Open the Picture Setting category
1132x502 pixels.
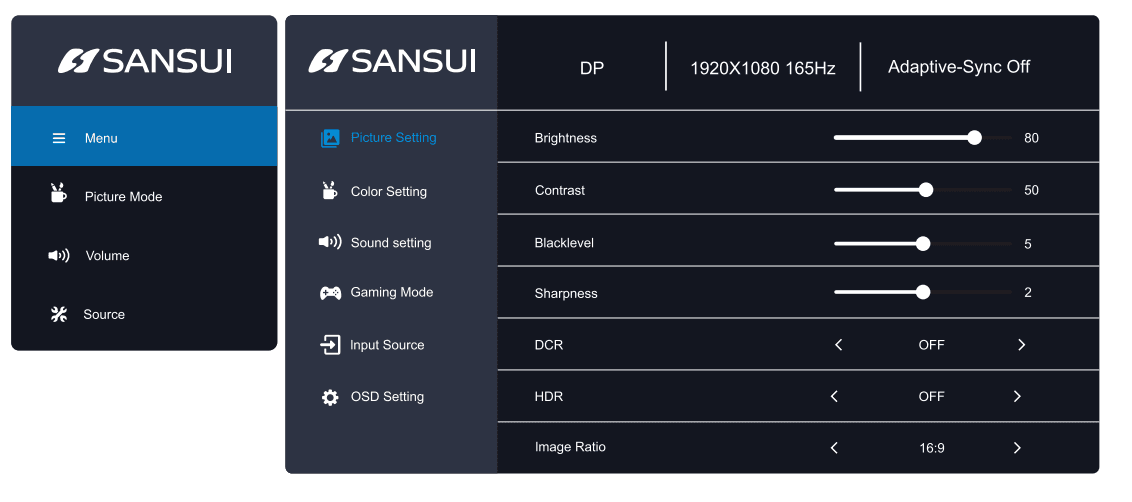pyautogui.click(x=391, y=137)
